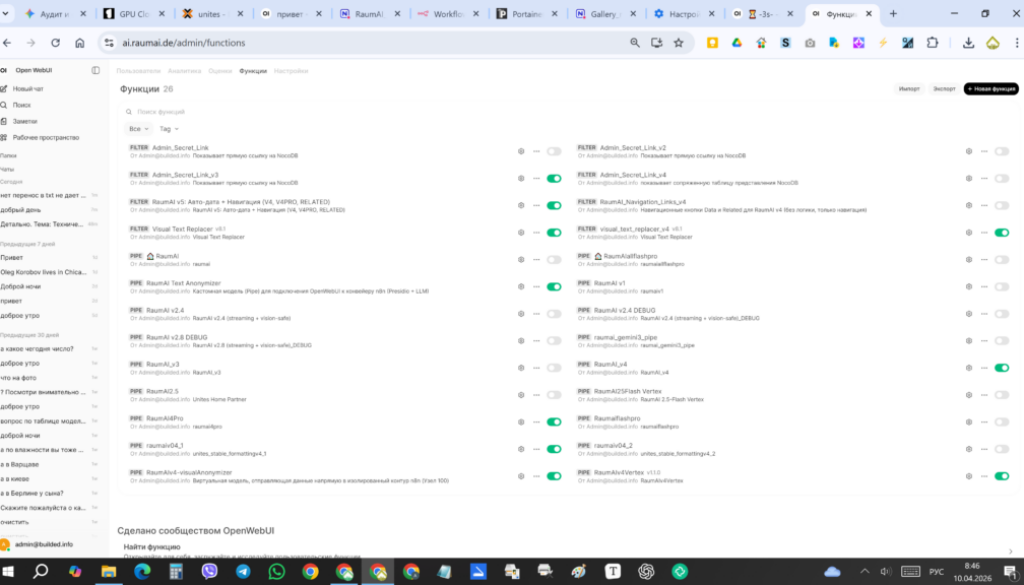Open the Все type filter dropdown
The image size is (1024, 585).
(x=138, y=129)
